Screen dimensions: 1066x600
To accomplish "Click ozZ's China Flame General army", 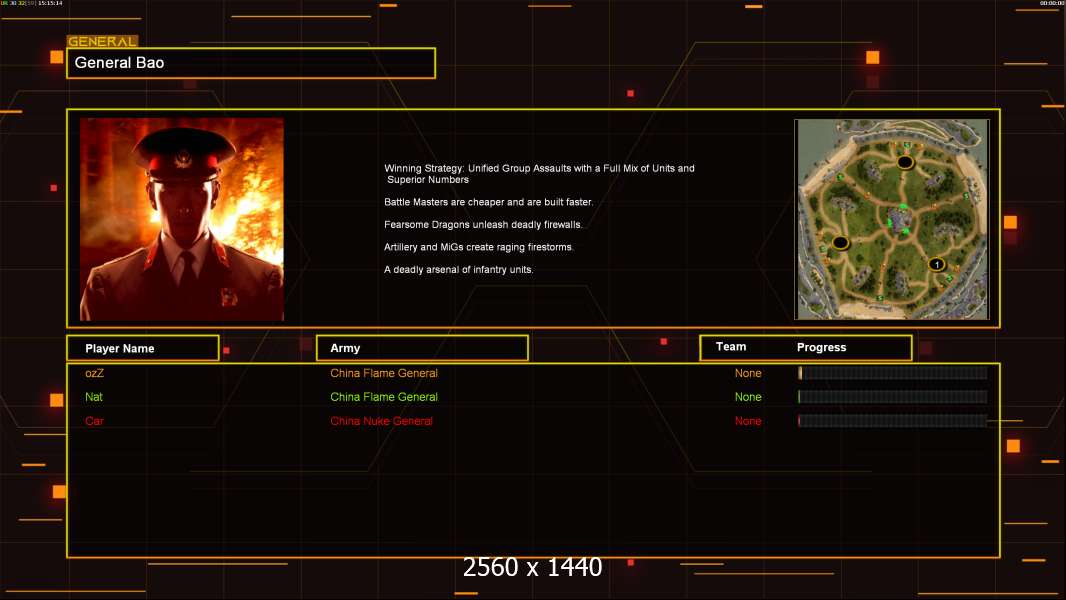I will [x=384, y=373].
